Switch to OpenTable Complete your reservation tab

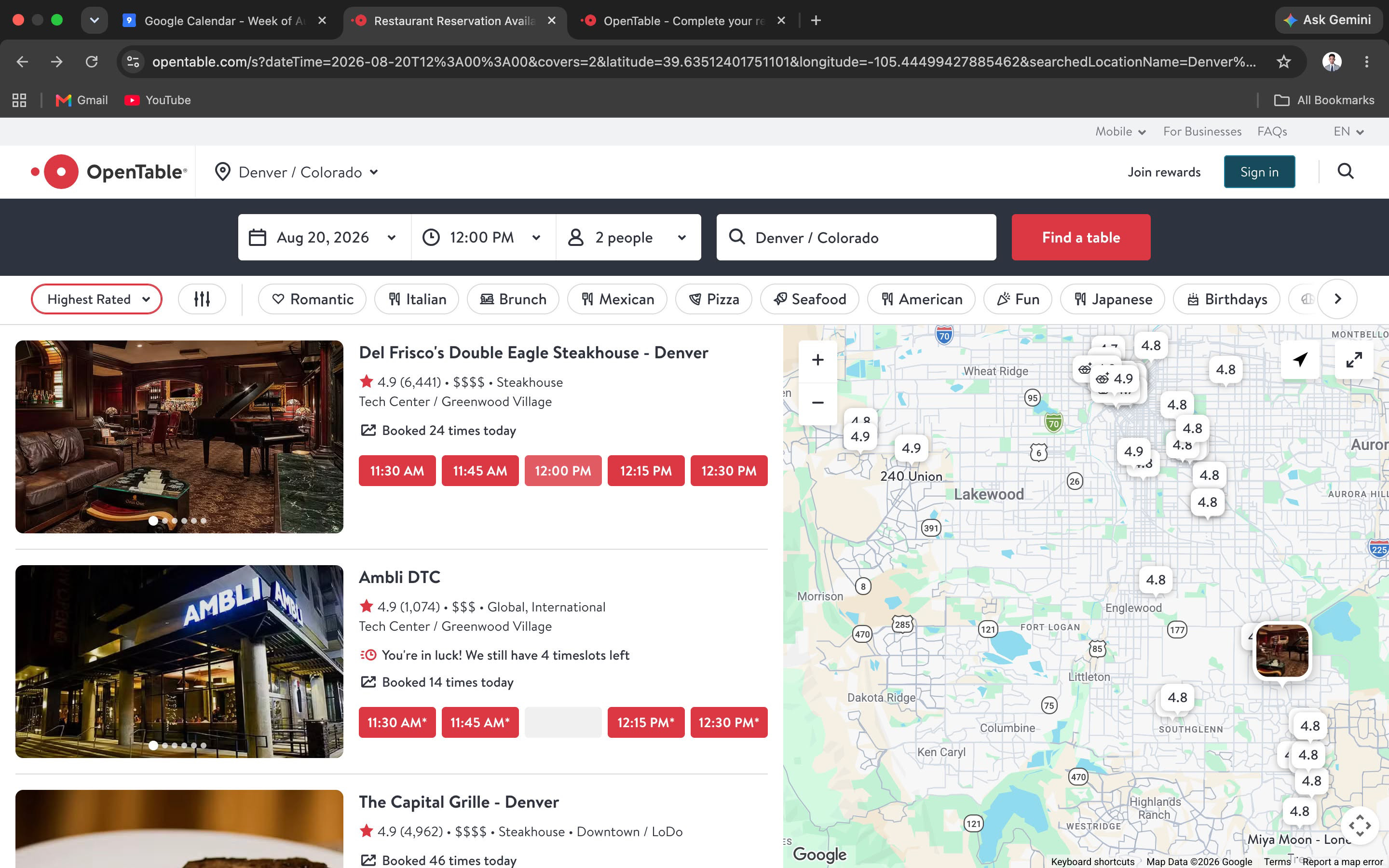pyautogui.click(x=683, y=21)
